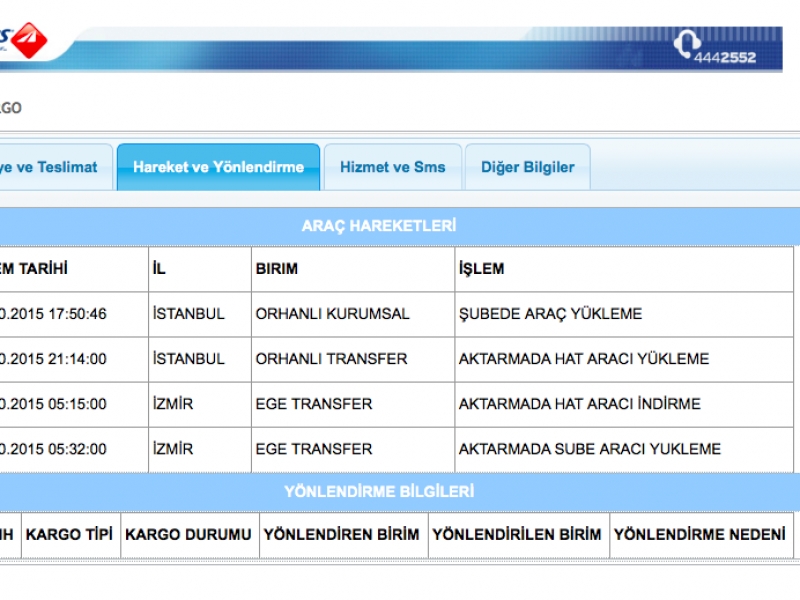Click the KARGO DURUMU column header

click(188, 535)
